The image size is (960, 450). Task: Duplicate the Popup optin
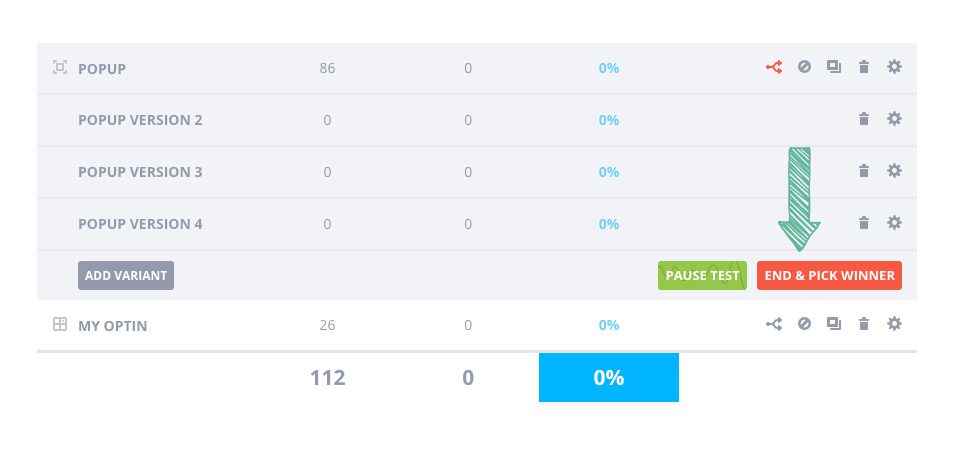pos(834,68)
